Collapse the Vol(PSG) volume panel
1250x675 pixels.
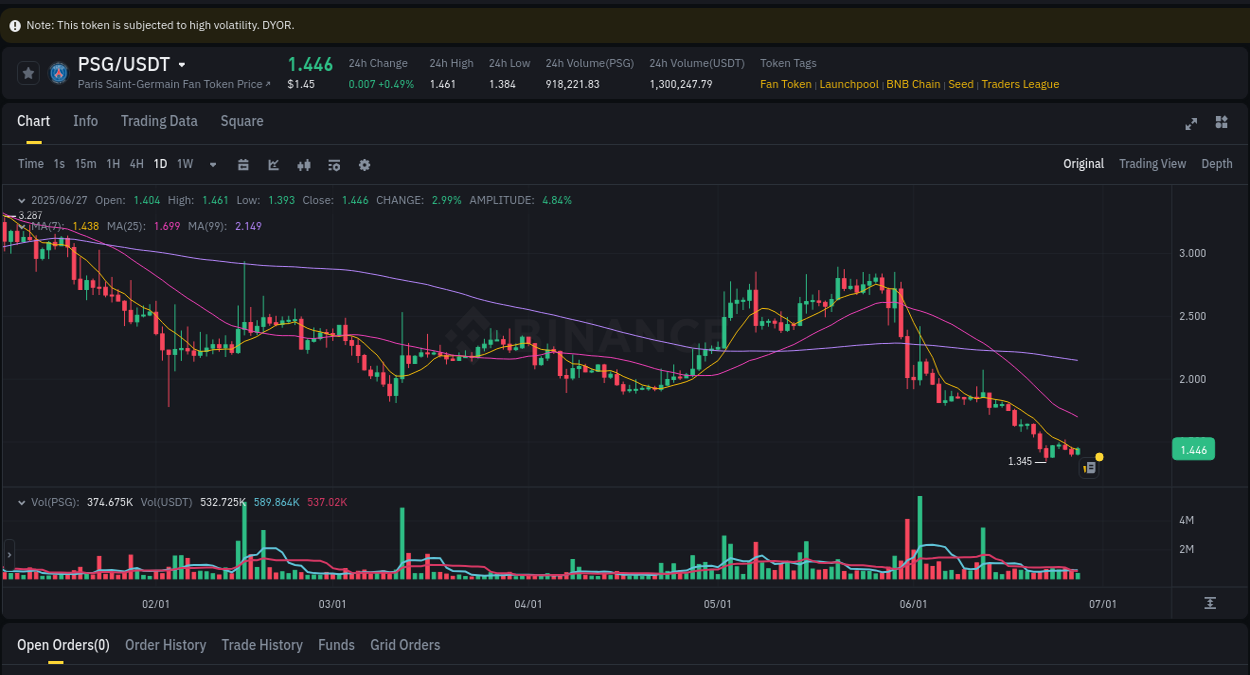(x=21, y=502)
